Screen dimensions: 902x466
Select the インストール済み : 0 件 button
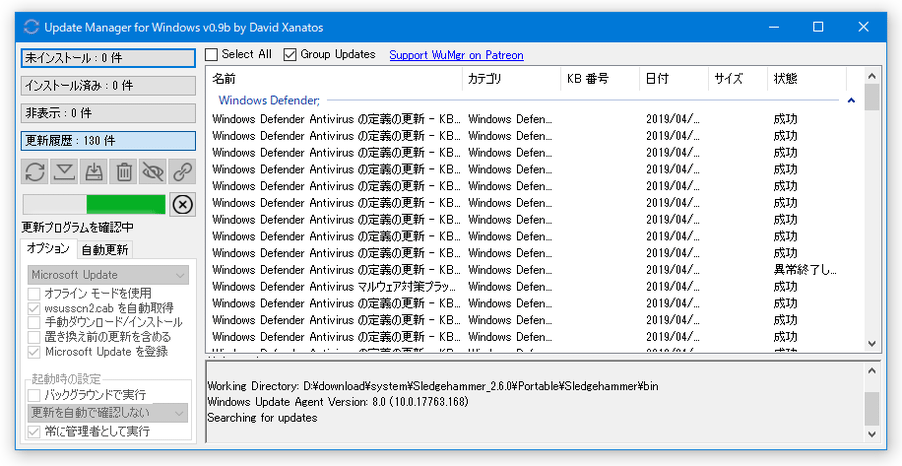[x=108, y=86]
